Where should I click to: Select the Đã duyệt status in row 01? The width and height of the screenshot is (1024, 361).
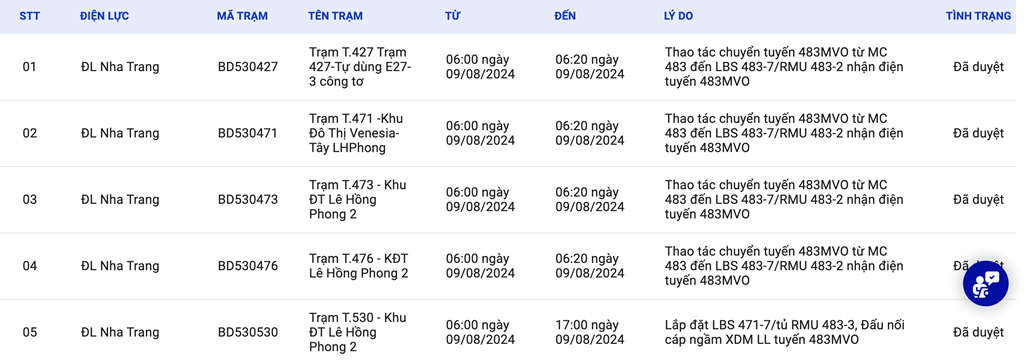coord(978,67)
